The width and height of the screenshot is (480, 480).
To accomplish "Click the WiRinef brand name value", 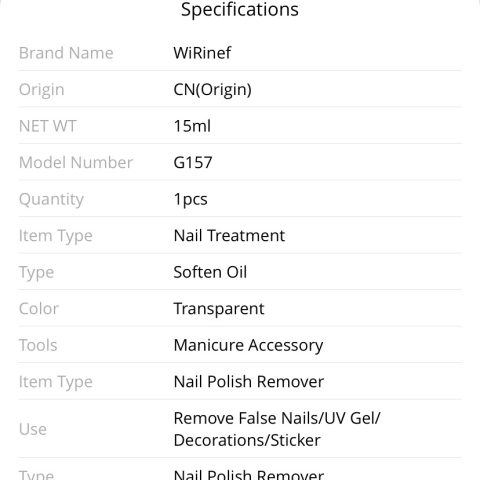I will pos(202,53).
